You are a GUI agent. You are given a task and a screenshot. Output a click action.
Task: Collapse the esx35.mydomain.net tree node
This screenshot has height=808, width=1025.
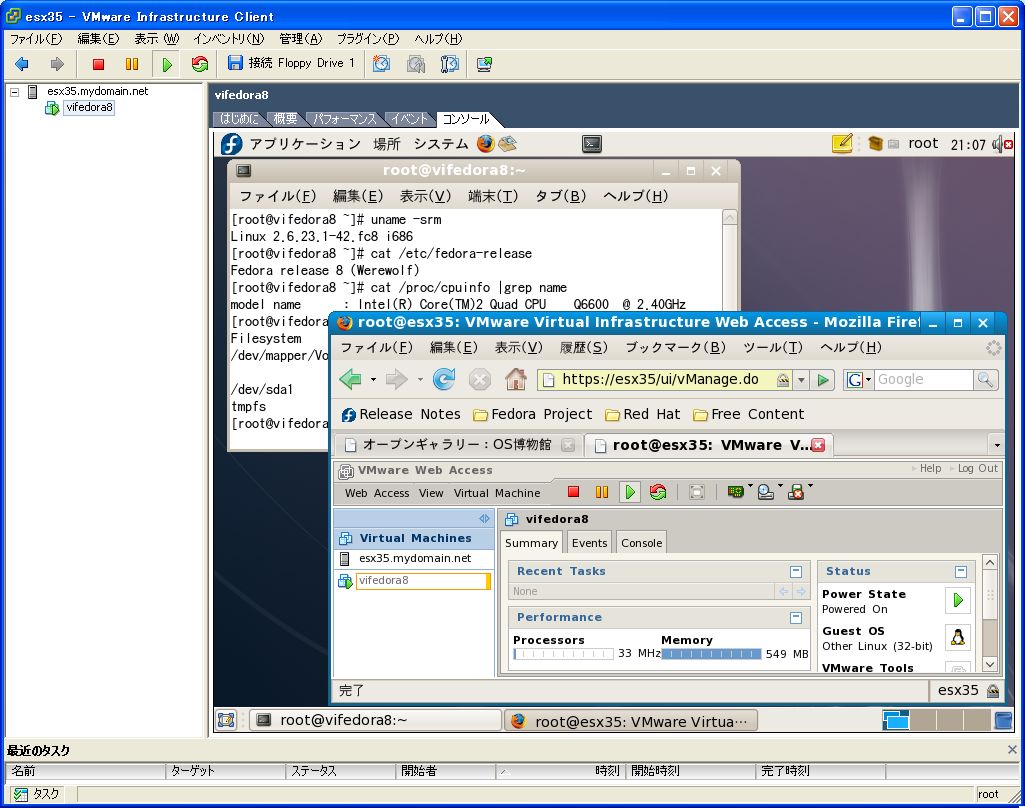[x=14, y=92]
